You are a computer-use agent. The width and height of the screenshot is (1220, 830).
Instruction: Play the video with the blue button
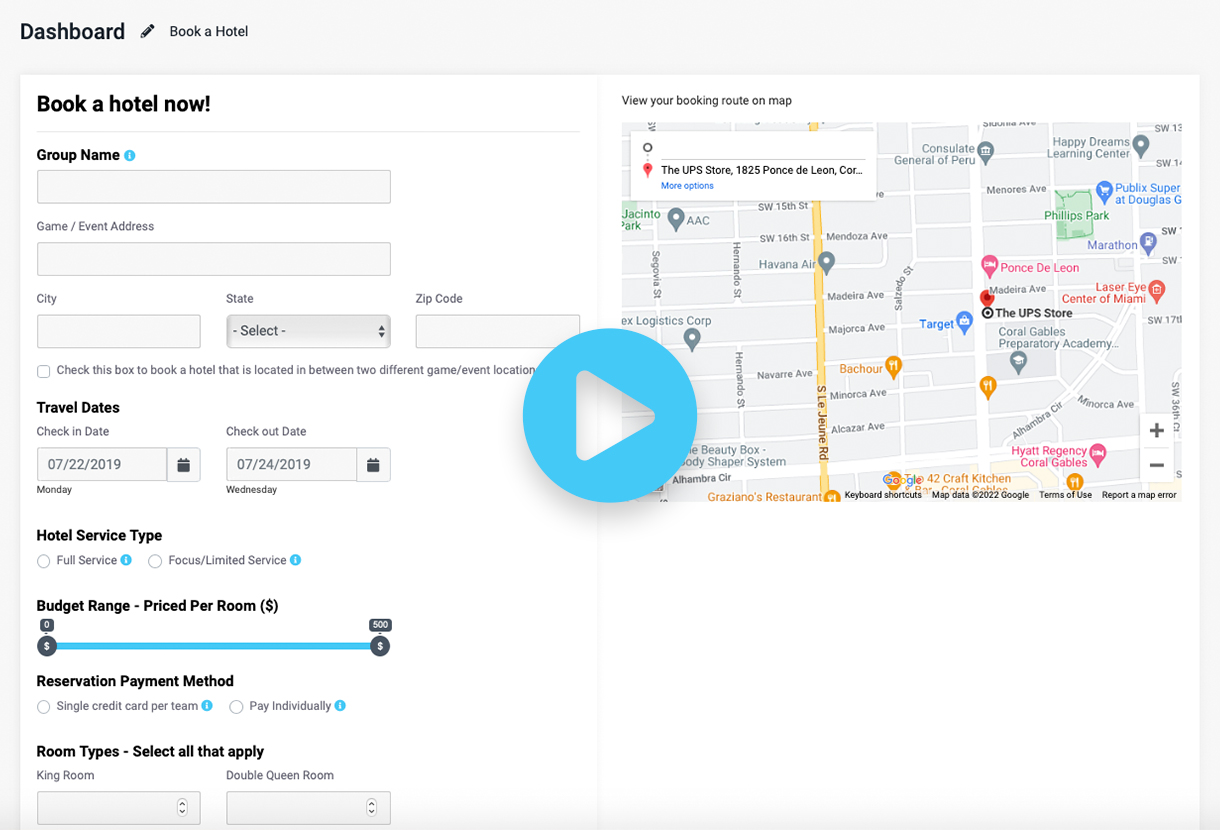609,416
